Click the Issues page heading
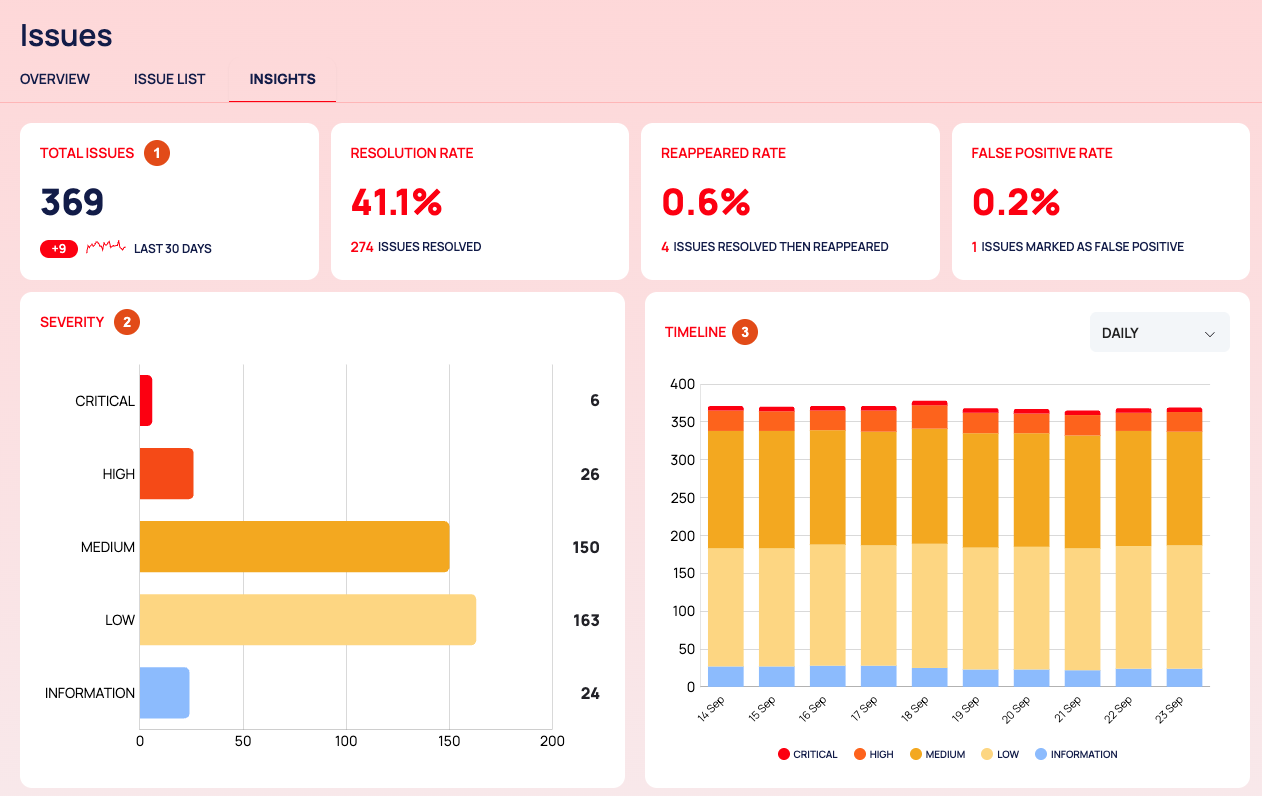The width and height of the screenshot is (1262, 796). (x=66, y=35)
